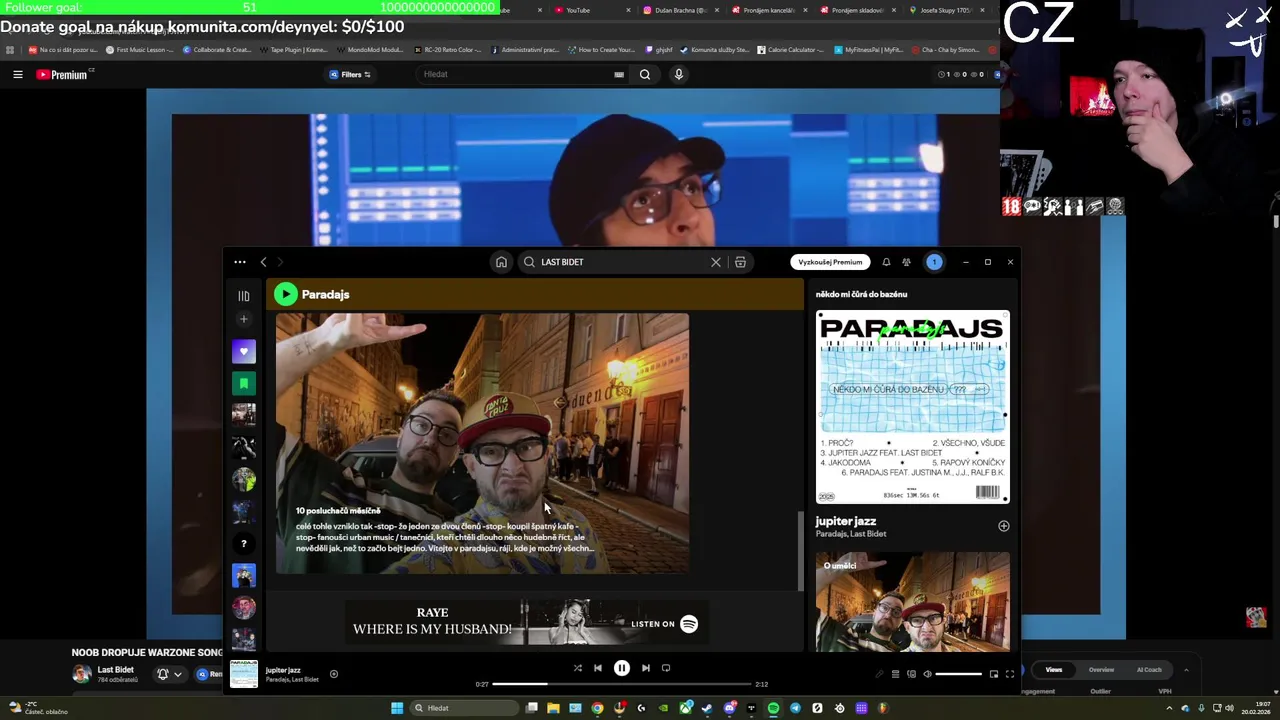Open Spotify miniplayer

[x=994, y=674]
